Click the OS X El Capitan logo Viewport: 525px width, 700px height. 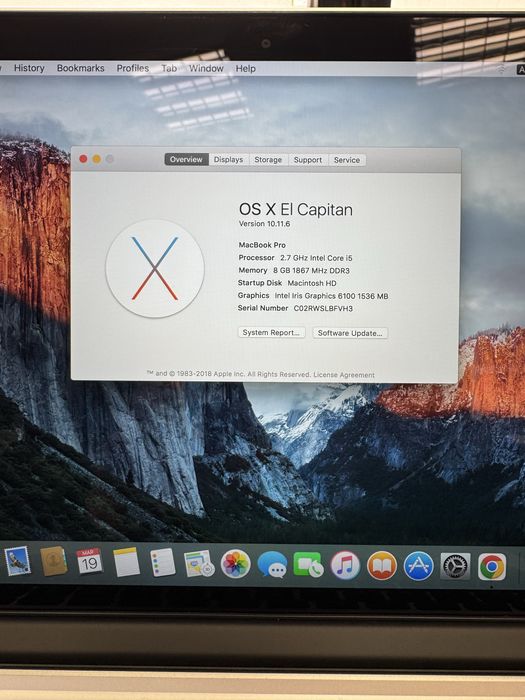point(155,268)
